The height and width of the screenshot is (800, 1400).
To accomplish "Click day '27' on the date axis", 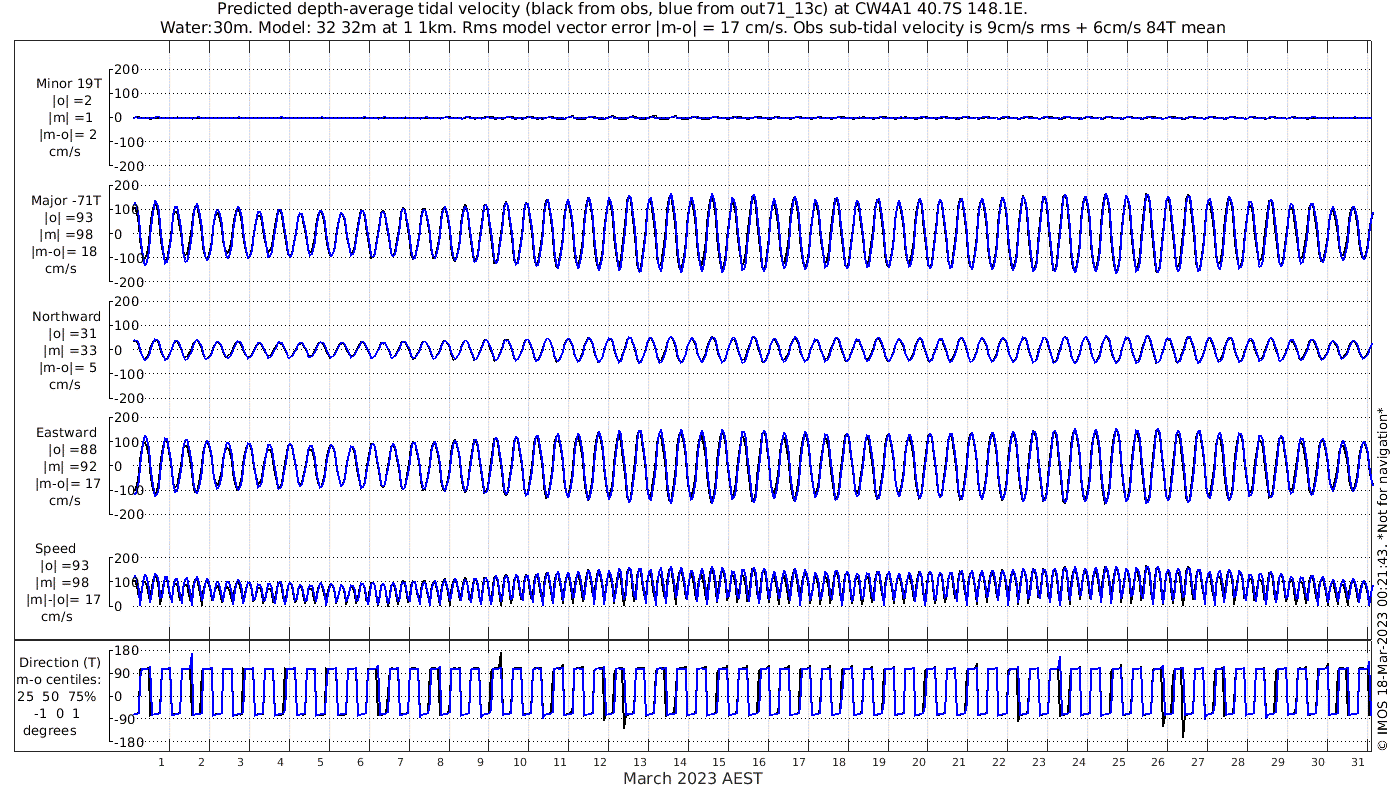I will [1198, 762].
